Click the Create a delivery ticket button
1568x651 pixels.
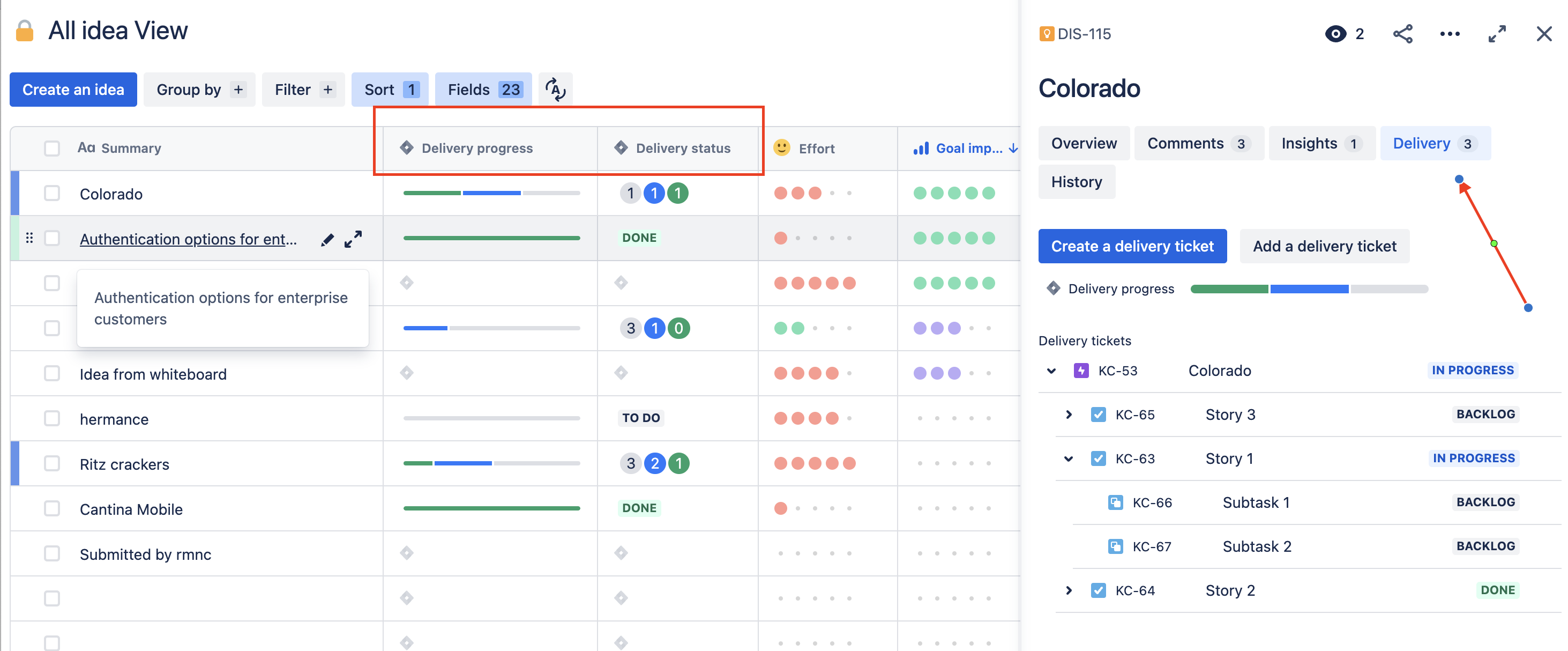1132,246
